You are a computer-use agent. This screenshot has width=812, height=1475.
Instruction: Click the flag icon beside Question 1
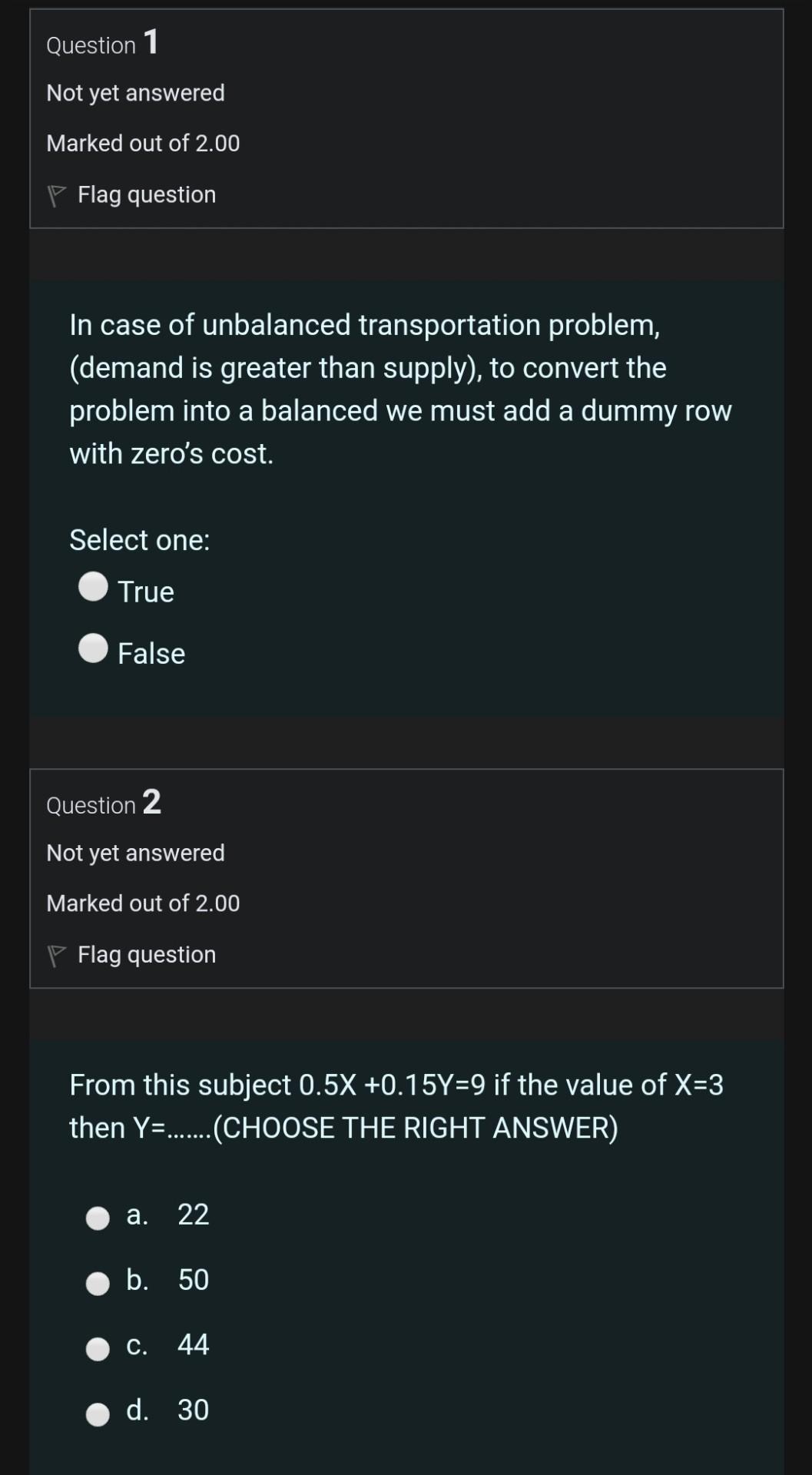pyautogui.click(x=56, y=194)
